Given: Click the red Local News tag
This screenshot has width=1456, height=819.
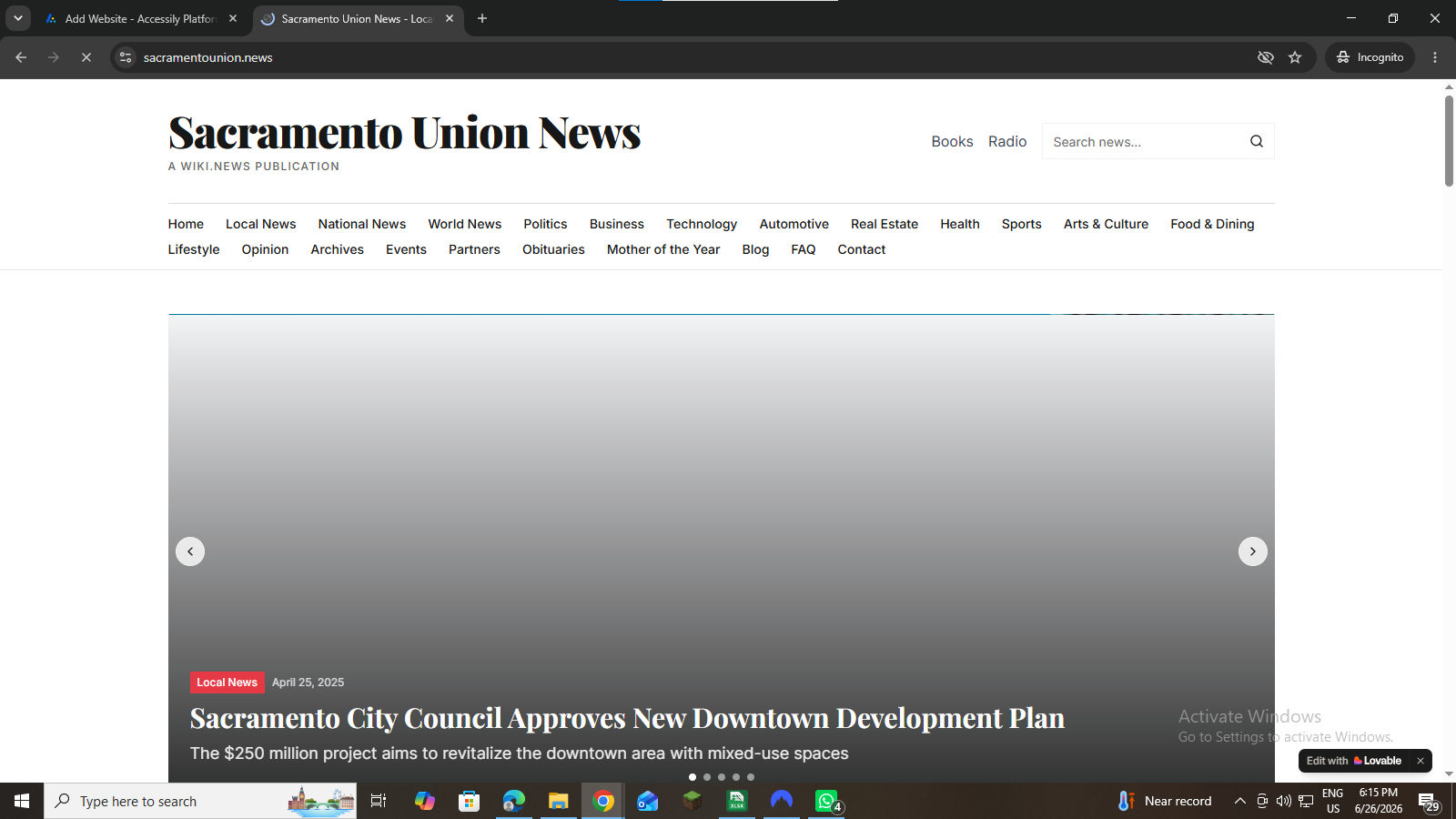Looking at the screenshot, I should pos(227,682).
